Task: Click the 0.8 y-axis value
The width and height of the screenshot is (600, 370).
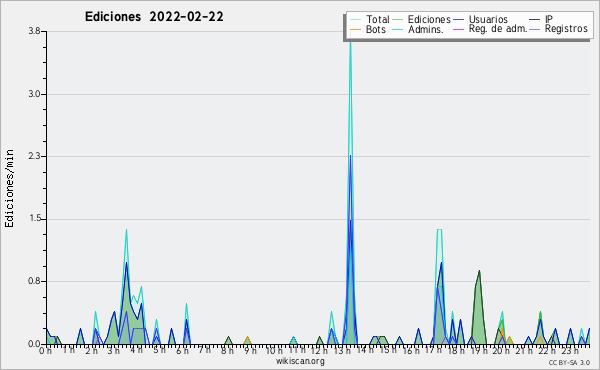Action: (x=34, y=282)
